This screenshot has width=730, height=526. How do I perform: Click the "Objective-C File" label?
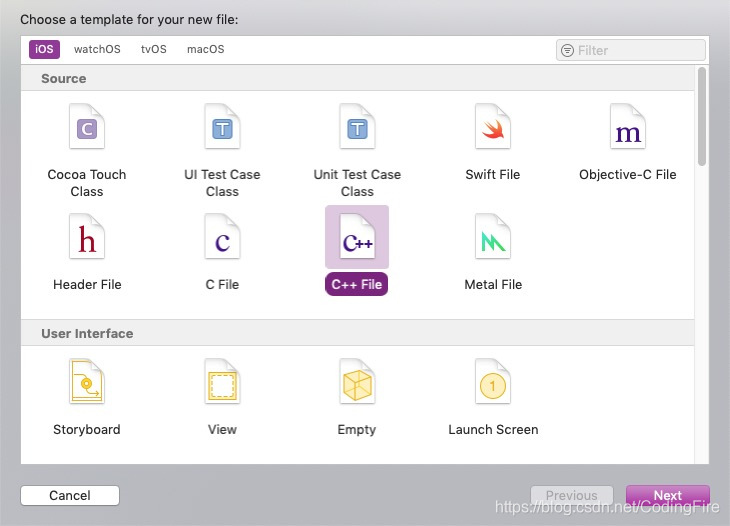pyautogui.click(x=628, y=175)
